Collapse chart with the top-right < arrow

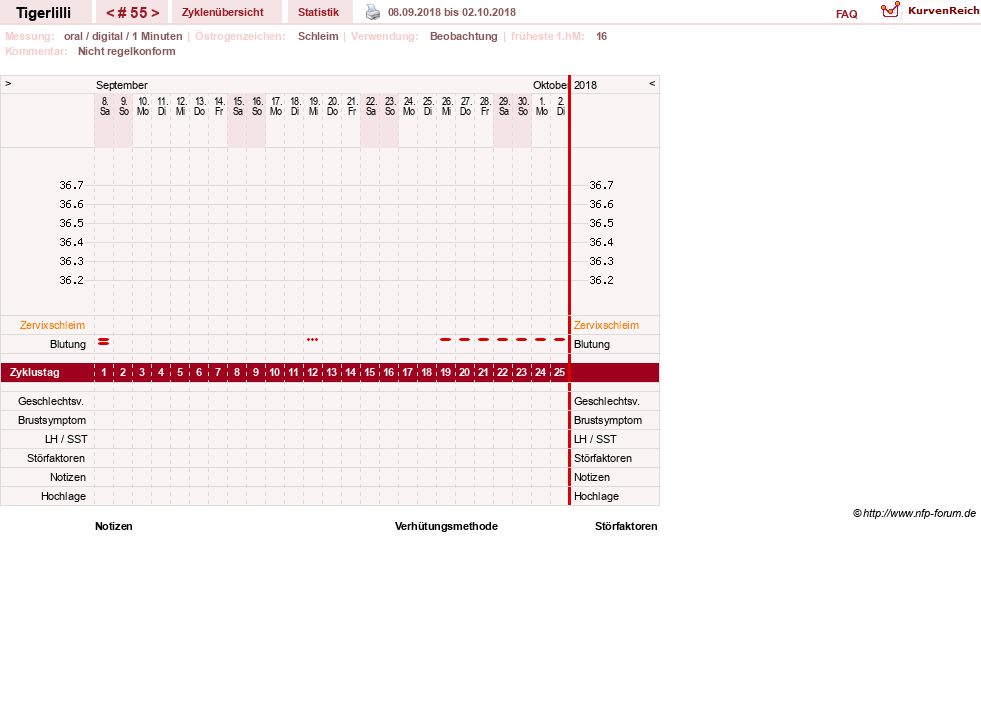tap(652, 83)
